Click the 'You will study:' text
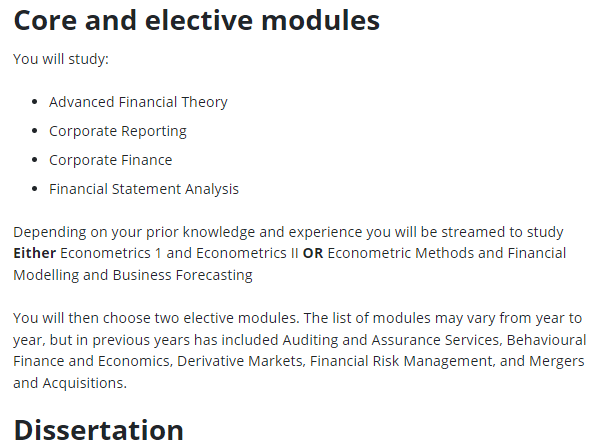The height and width of the screenshot is (448, 603). (x=61, y=59)
